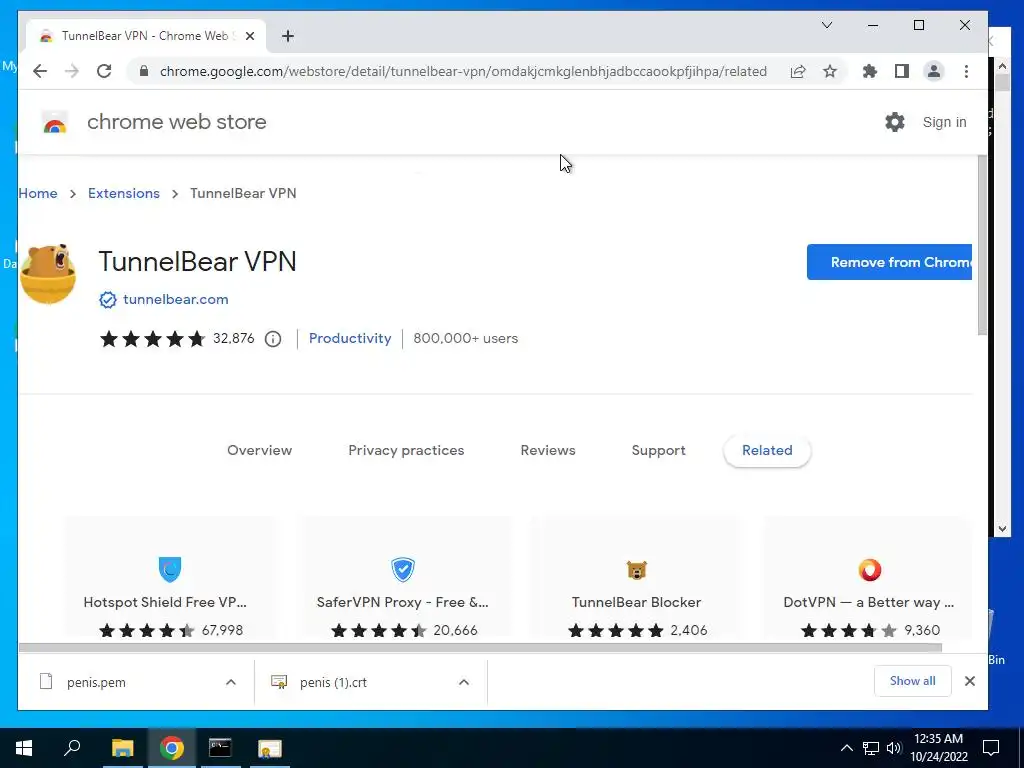The image size is (1024, 768).
Task: Switch to Support tab
Action: click(658, 450)
